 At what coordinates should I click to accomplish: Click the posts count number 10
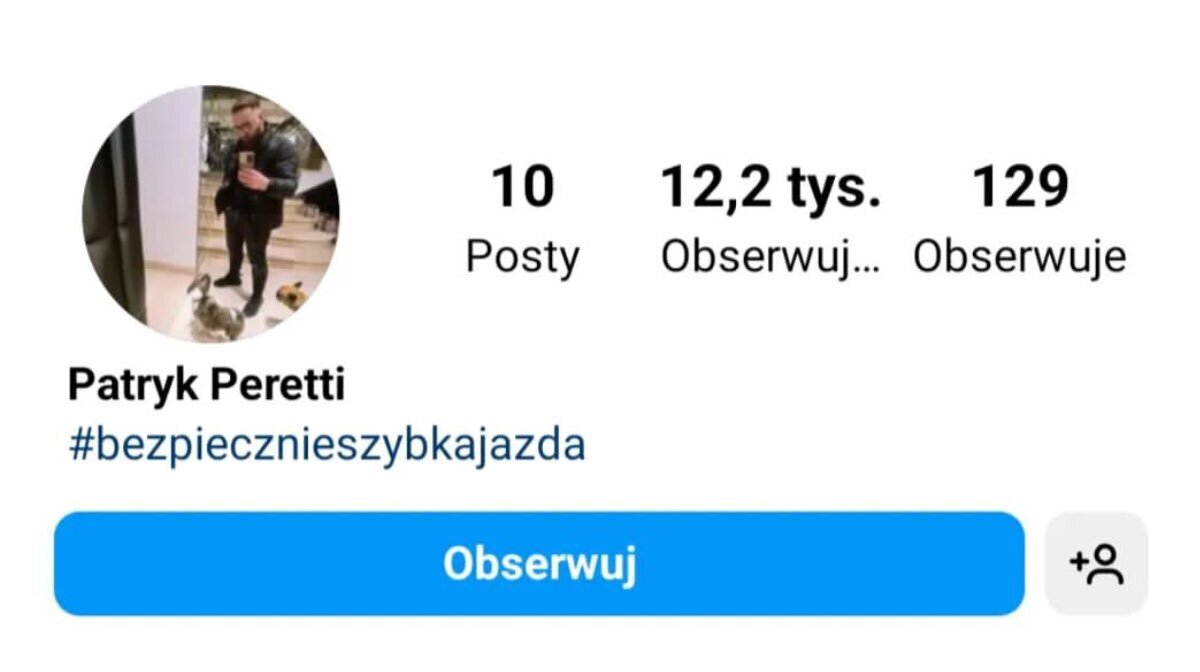pyautogui.click(x=522, y=188)
